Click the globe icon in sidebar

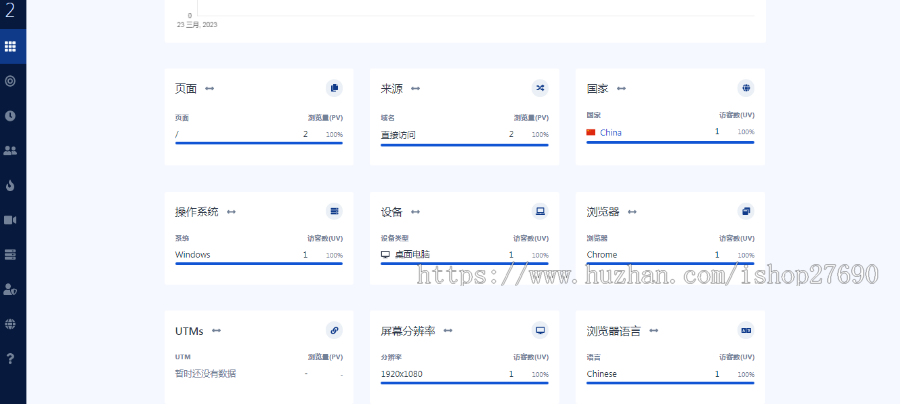10,324
